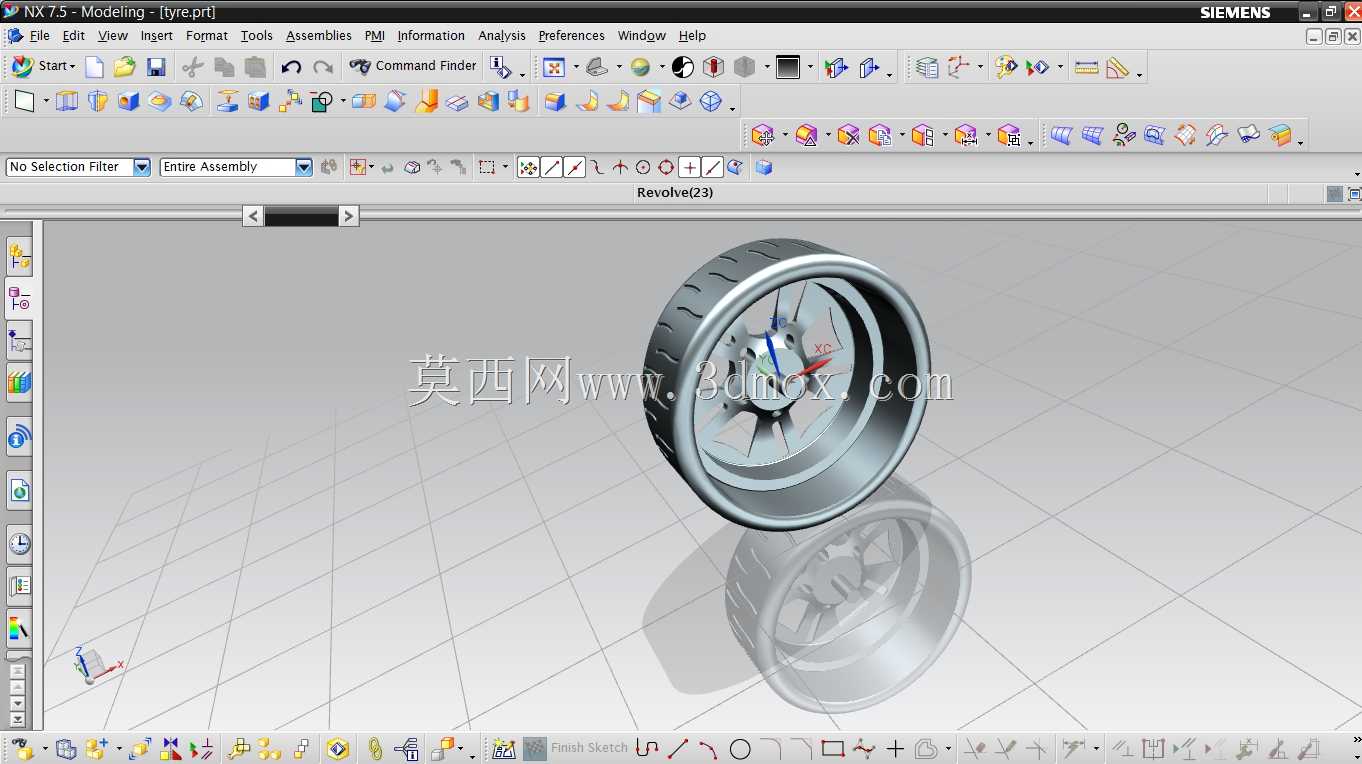Image resolution: width=1362 pixels, height=764 pixels.
Task: Open the Help menu
Action: [x=693, y=35]
